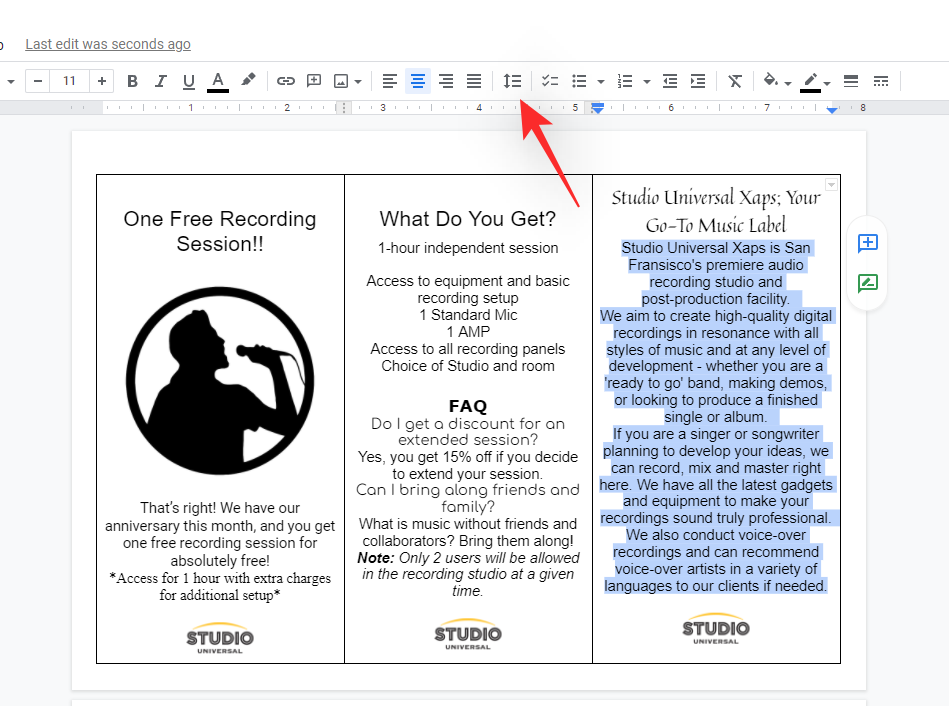Viewport: 949px width, 706px height.
Task: Justify the selected text
Action: (474, 81)
